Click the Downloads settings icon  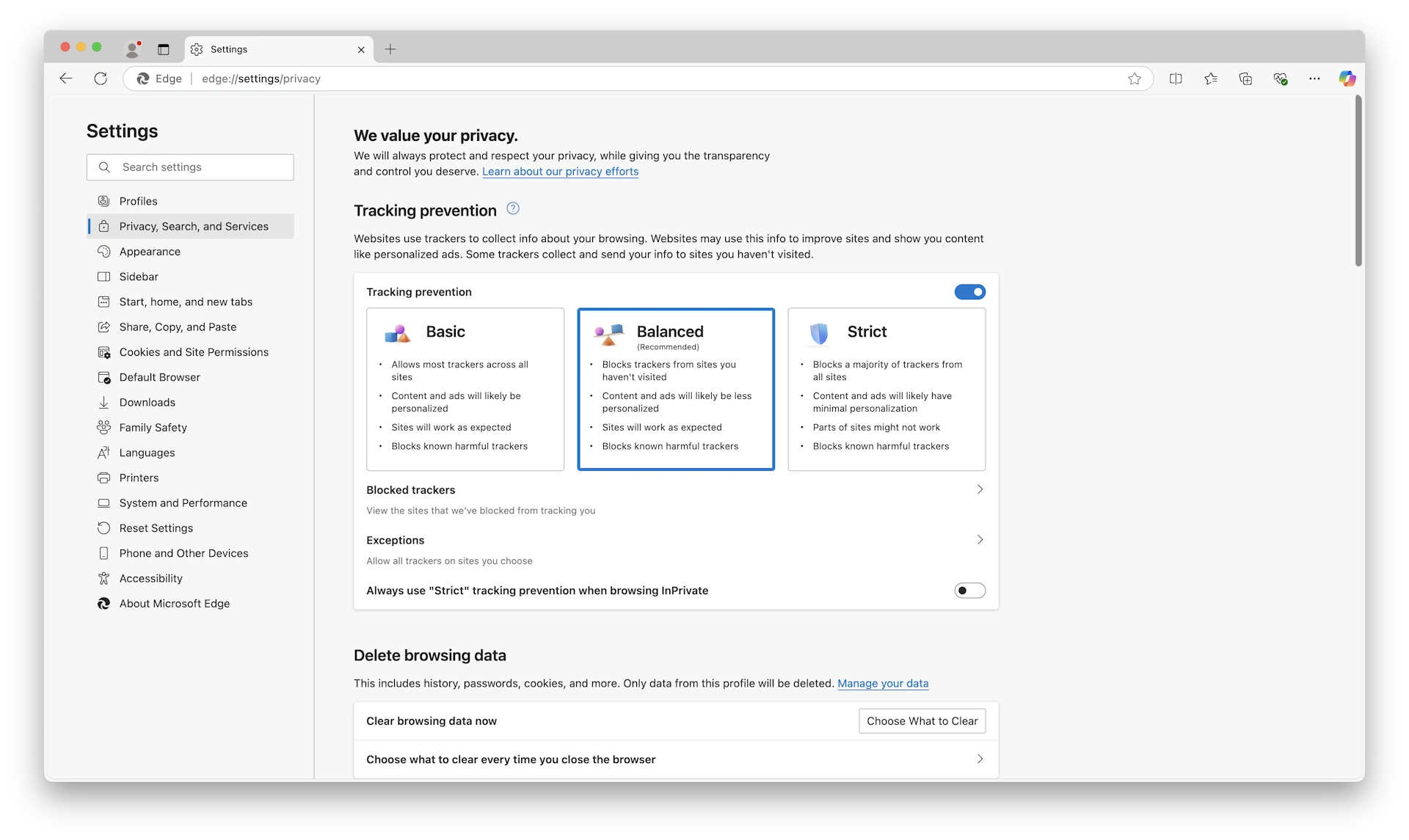click(x=103, y=403)
